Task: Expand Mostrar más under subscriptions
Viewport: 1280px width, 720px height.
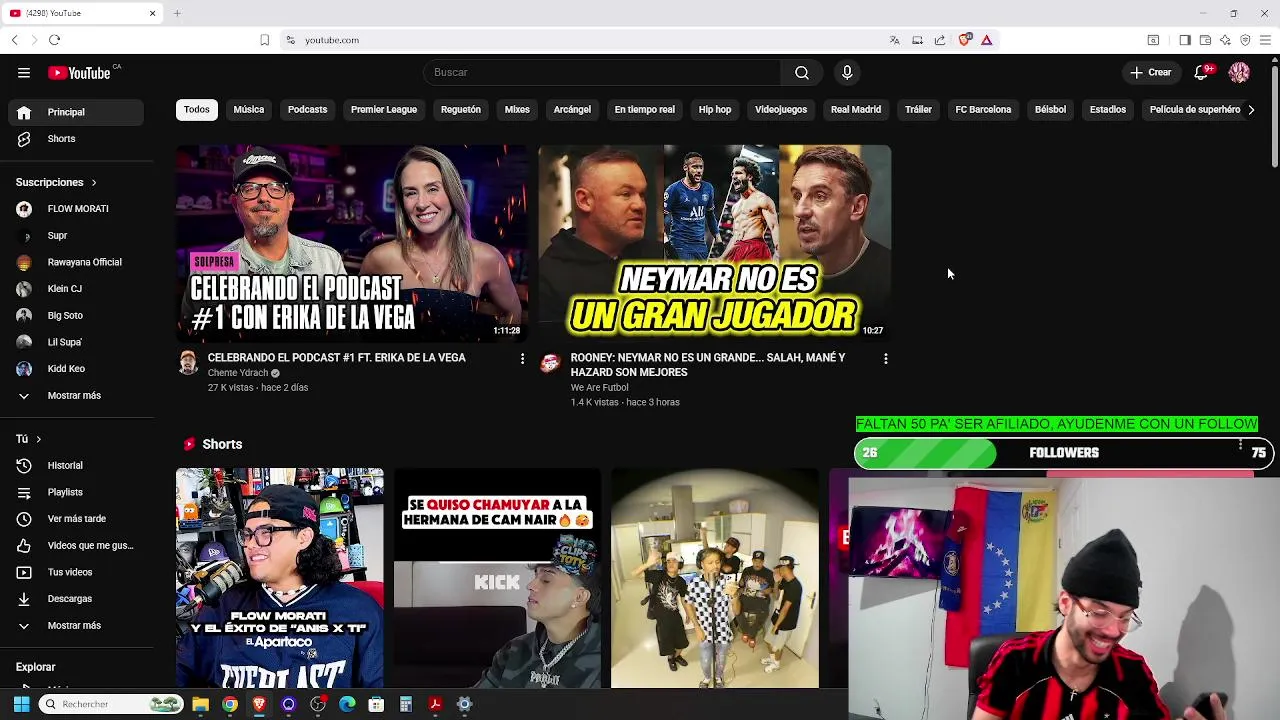Action: point(78,395)
